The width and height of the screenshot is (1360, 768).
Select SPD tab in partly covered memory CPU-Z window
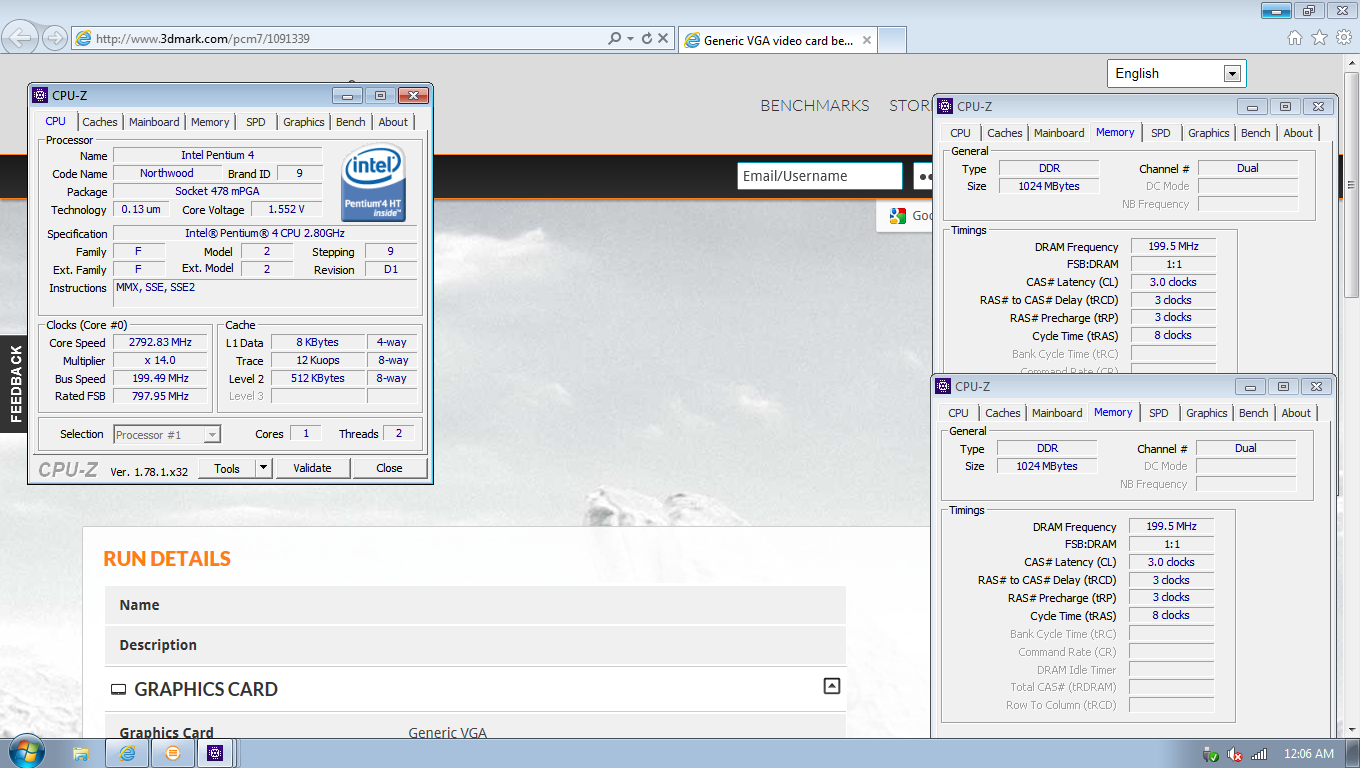point(1160,133)
